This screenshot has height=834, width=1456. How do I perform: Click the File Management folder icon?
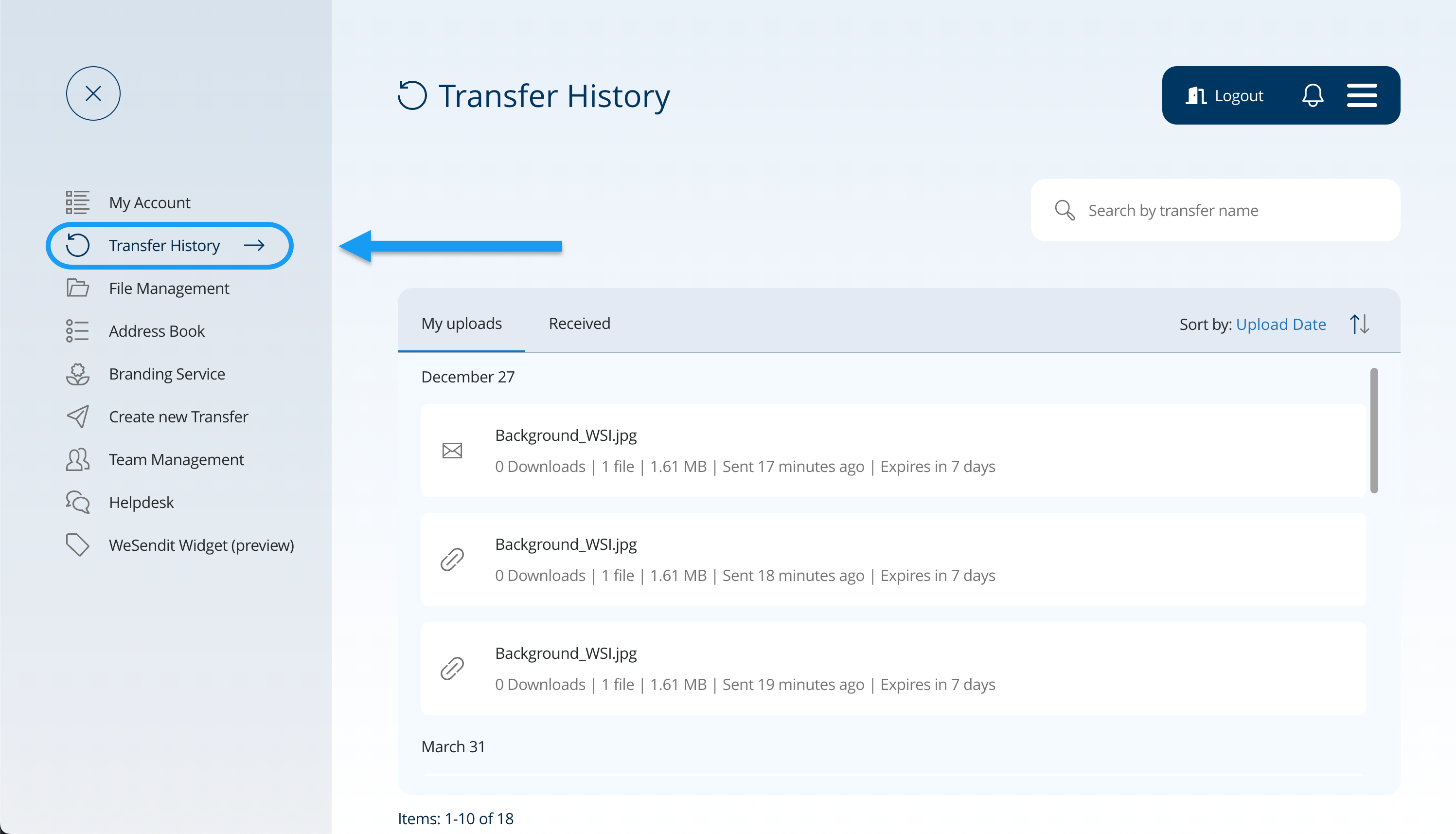click(x=77, y=288)
